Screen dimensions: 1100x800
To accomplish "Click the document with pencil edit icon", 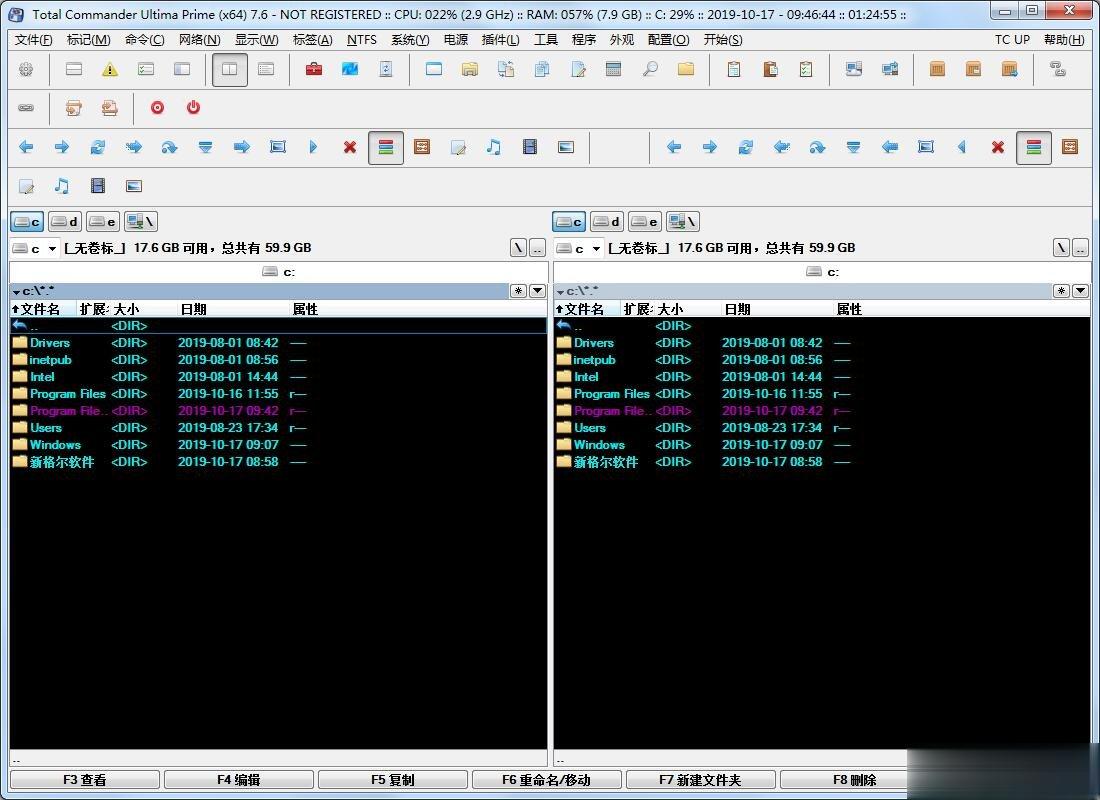I will point(578,69).
